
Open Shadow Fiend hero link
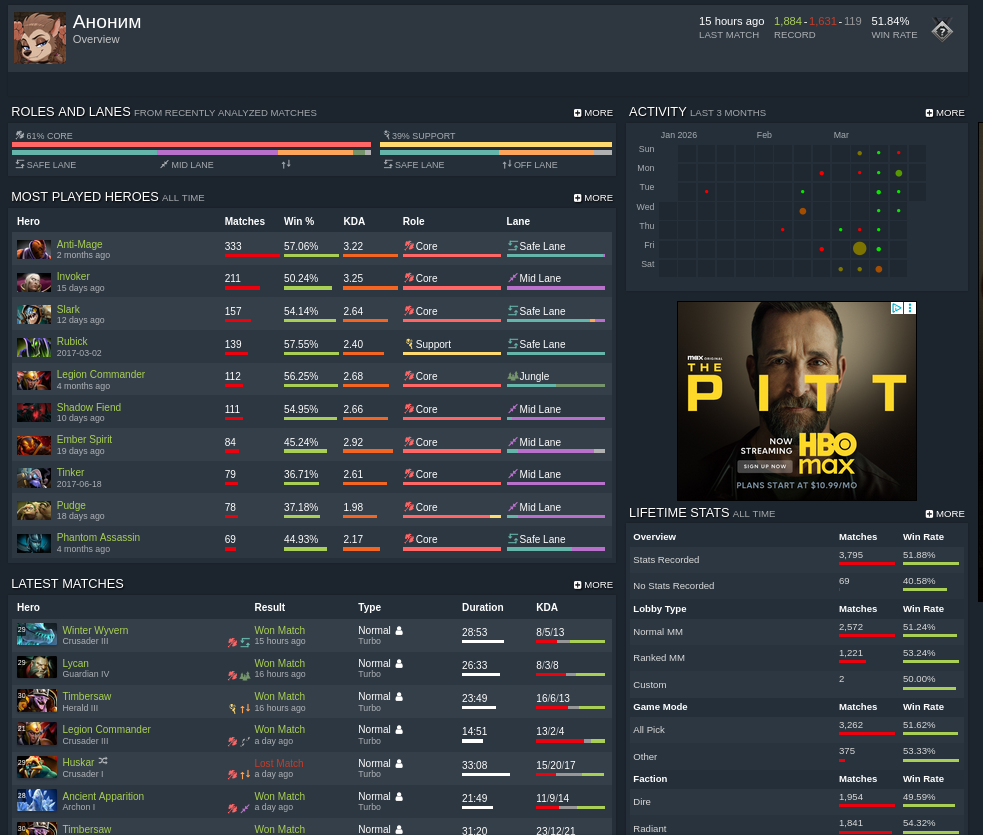point(89,407)
